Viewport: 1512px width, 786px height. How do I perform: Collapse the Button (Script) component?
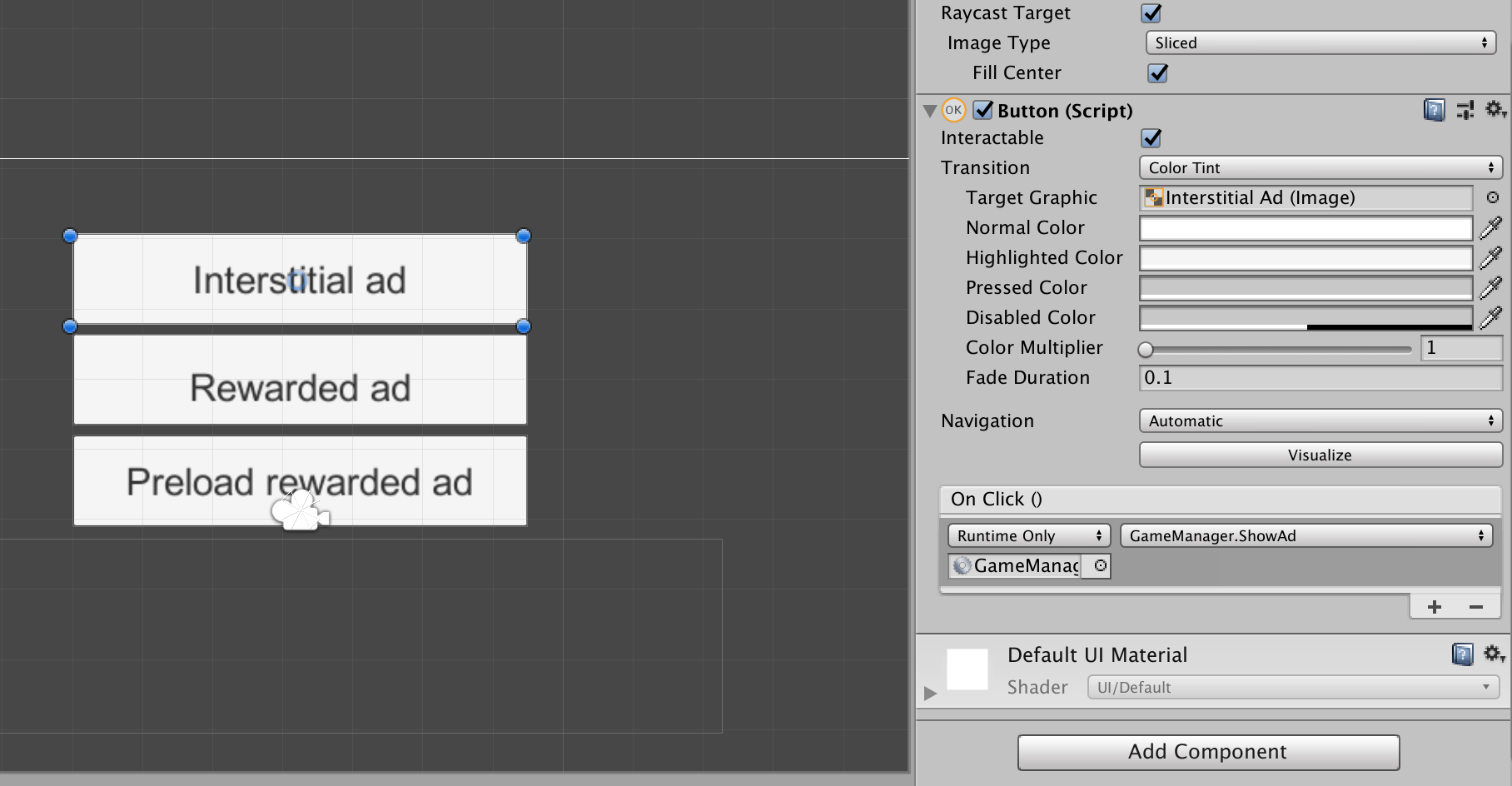930,111
